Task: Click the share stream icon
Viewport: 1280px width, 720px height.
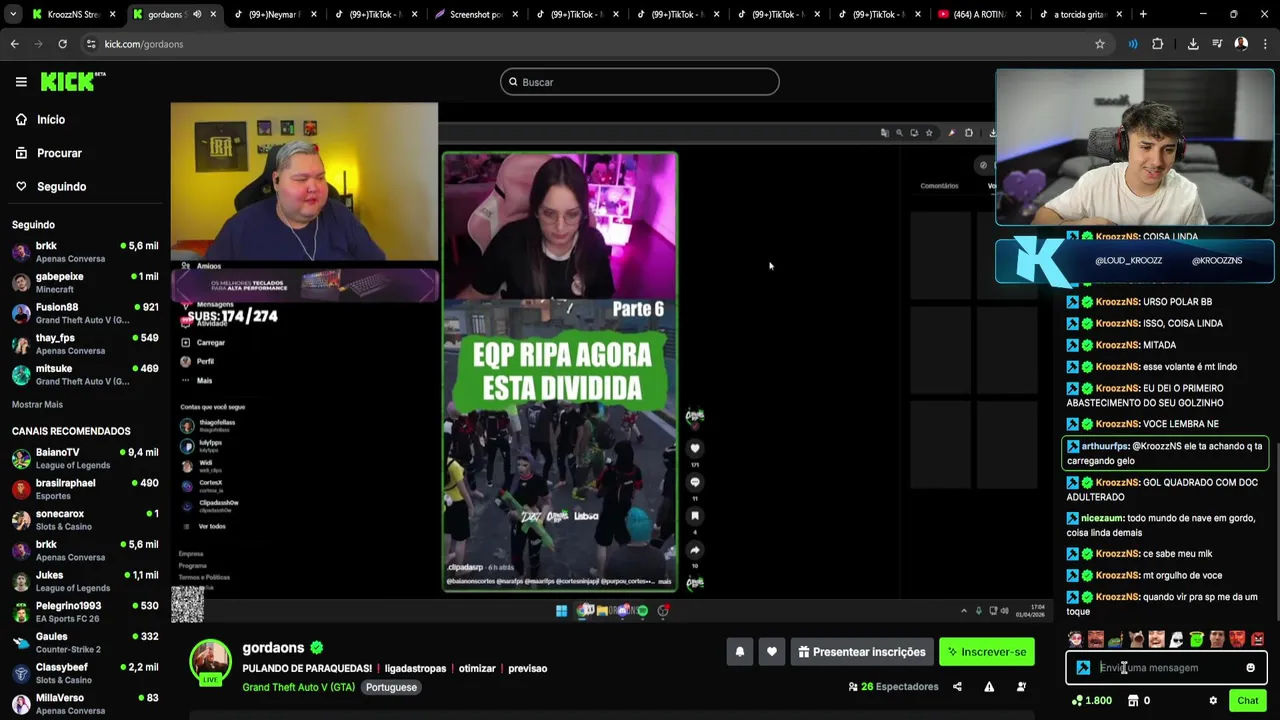Action: click(957, 687)
